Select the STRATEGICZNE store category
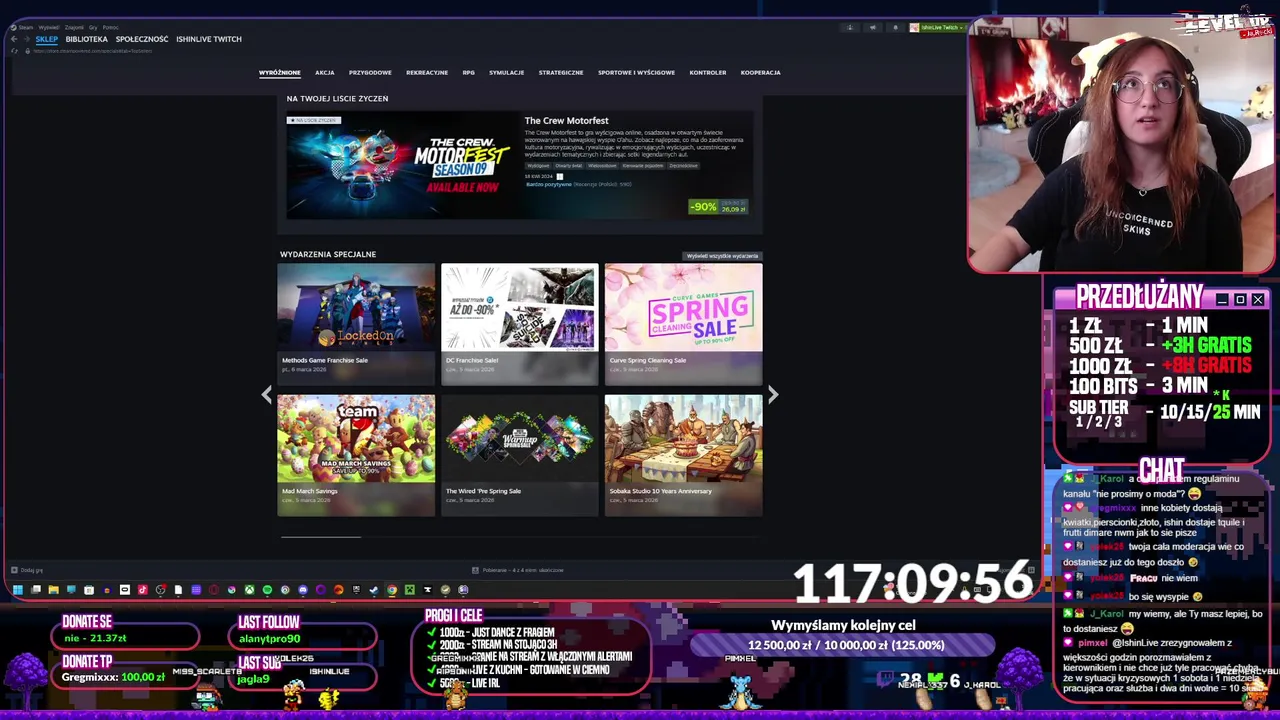Viewport: 1280px width, 720px height. (561, 72)
